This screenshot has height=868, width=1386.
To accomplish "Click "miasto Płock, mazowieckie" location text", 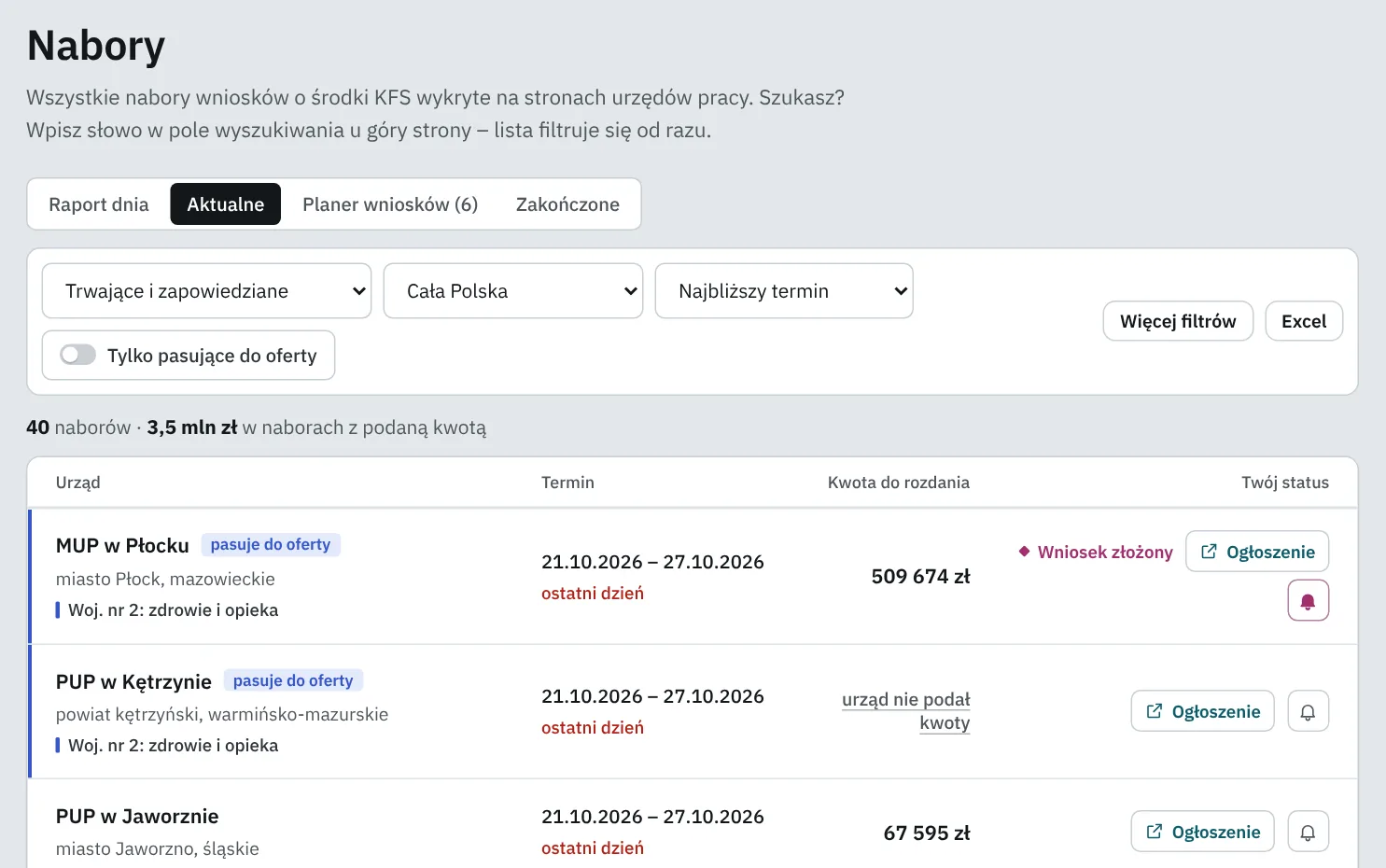I will (x=165, y=580).
